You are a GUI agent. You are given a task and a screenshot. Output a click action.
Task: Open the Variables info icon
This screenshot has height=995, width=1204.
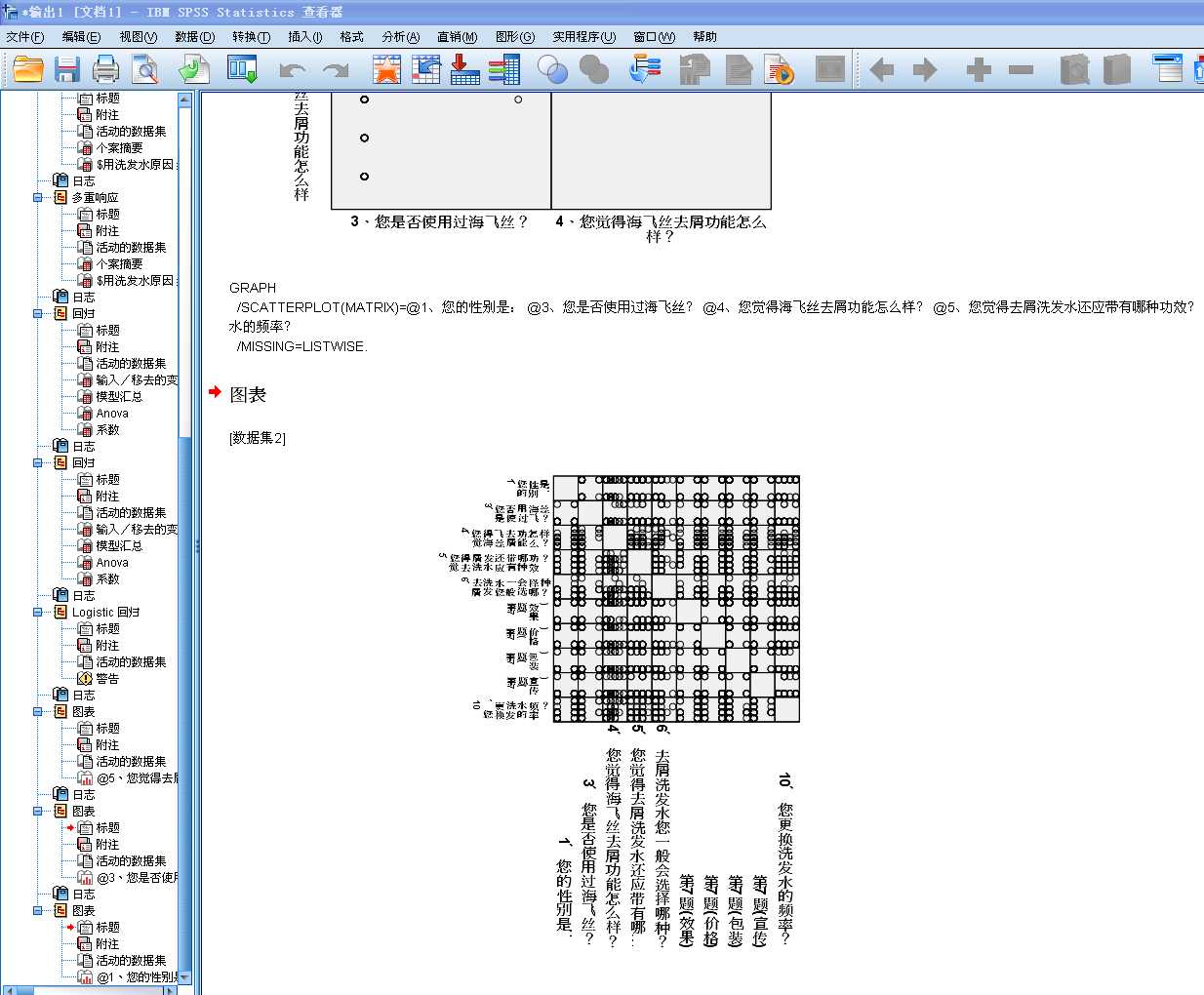click(504, 69)
